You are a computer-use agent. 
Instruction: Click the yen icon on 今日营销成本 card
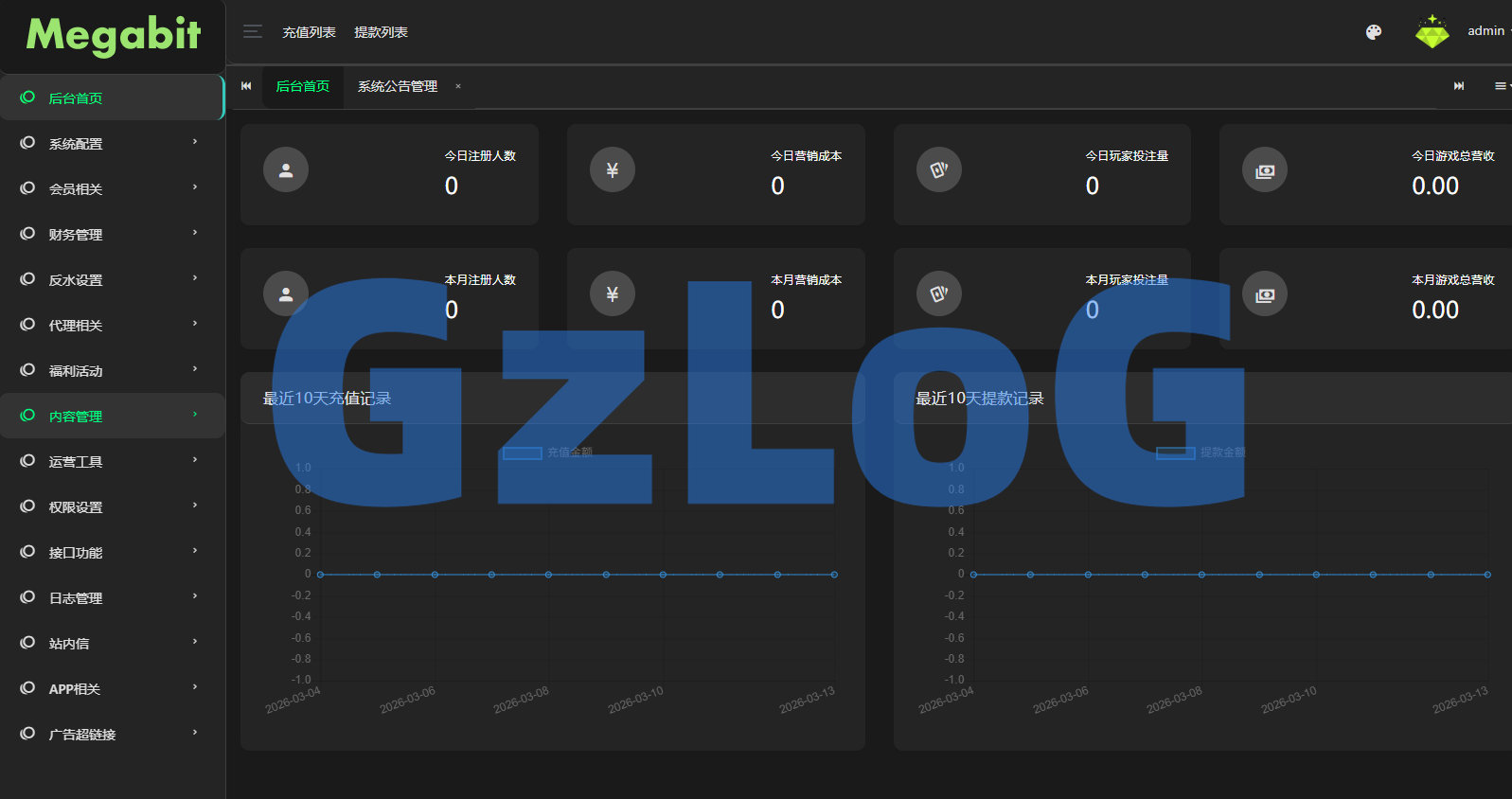click(x=613, y=170)
